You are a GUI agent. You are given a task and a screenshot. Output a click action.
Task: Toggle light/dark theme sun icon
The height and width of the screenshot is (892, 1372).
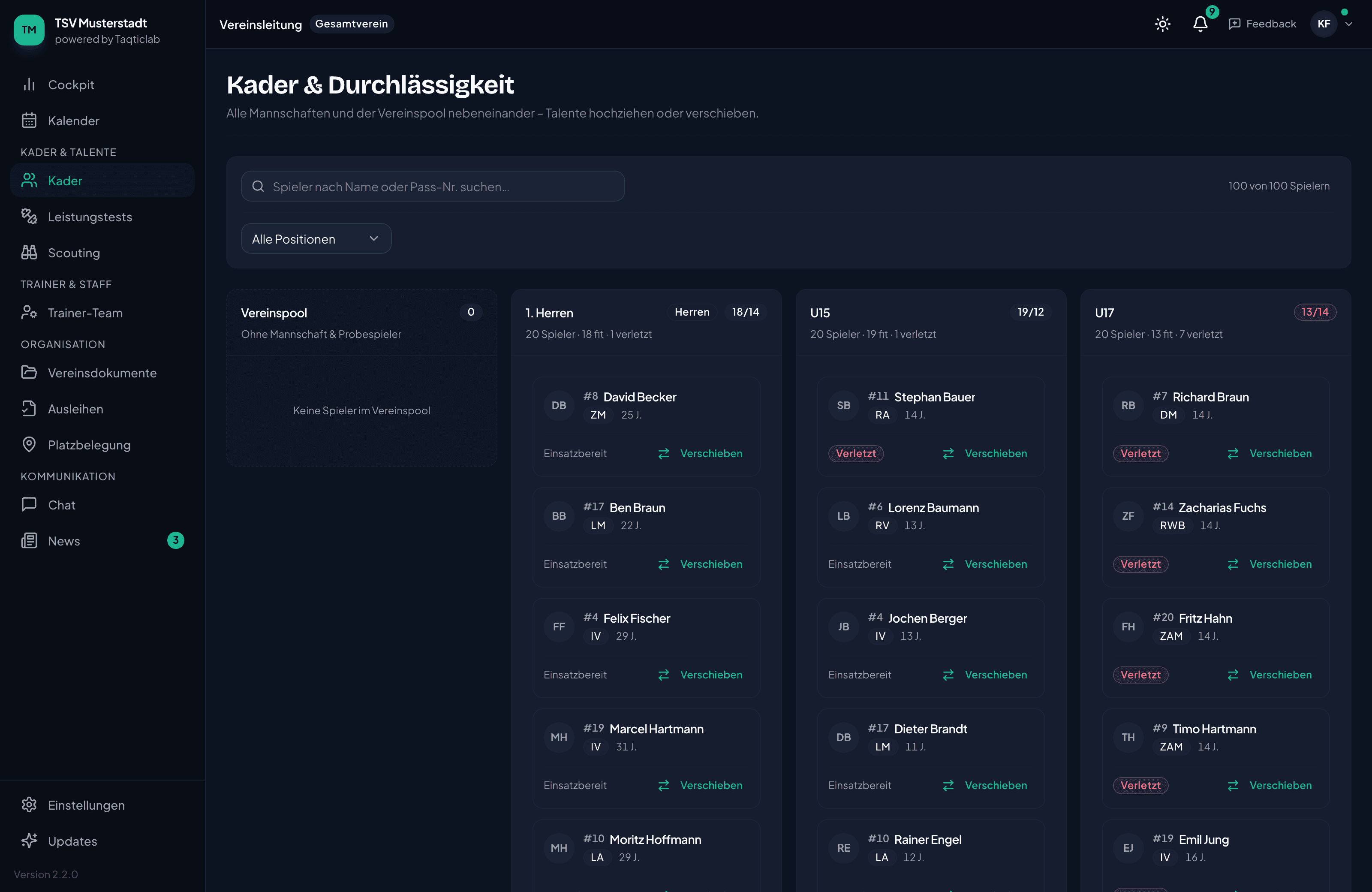[1162, 24]
